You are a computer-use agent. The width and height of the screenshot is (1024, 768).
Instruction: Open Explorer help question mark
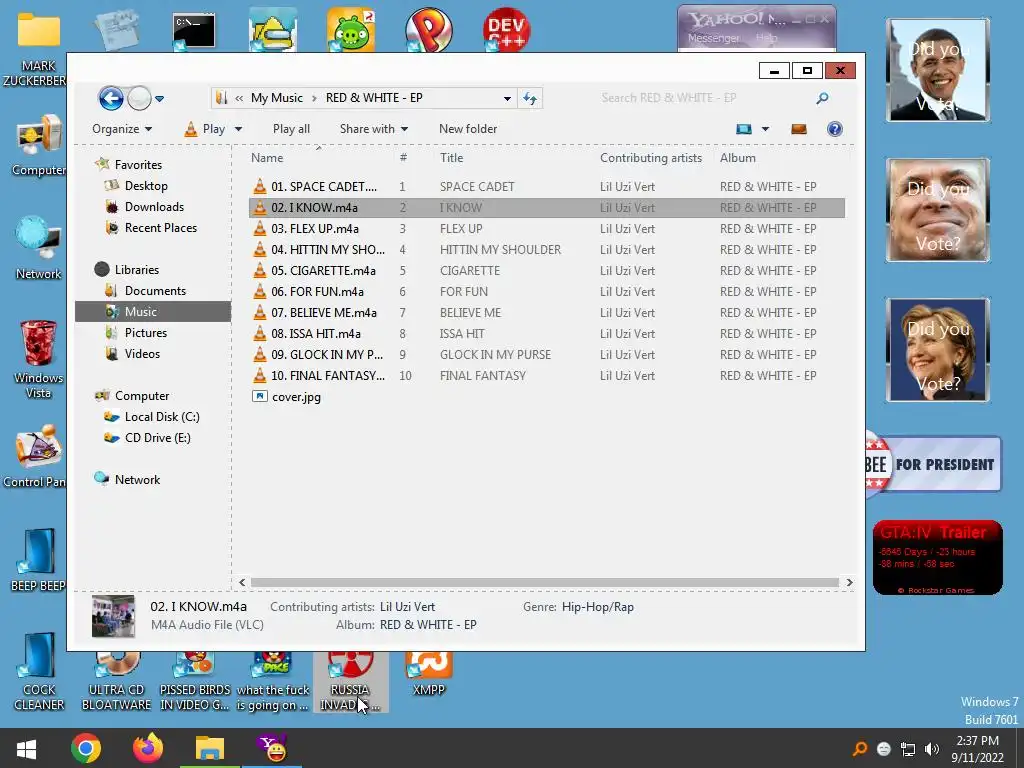[835, 129]
